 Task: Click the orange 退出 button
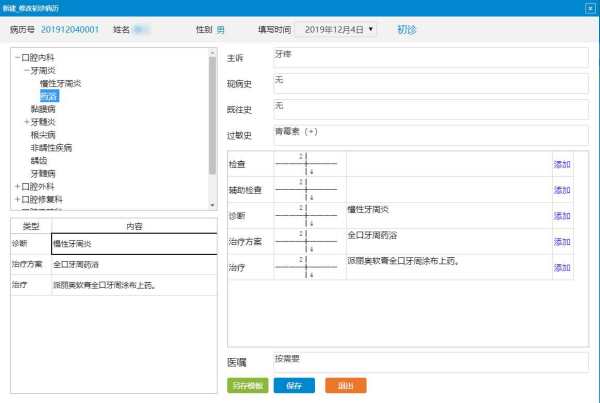(x=345, y=385)
